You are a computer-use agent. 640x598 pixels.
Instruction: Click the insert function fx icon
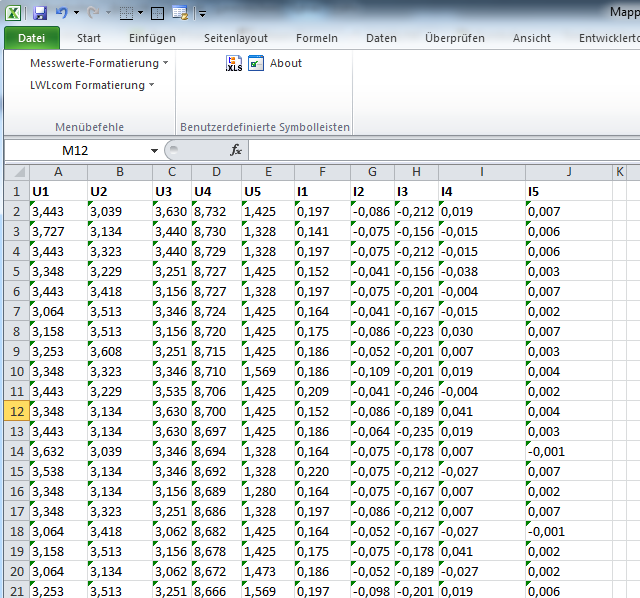[x=236, y=150]
